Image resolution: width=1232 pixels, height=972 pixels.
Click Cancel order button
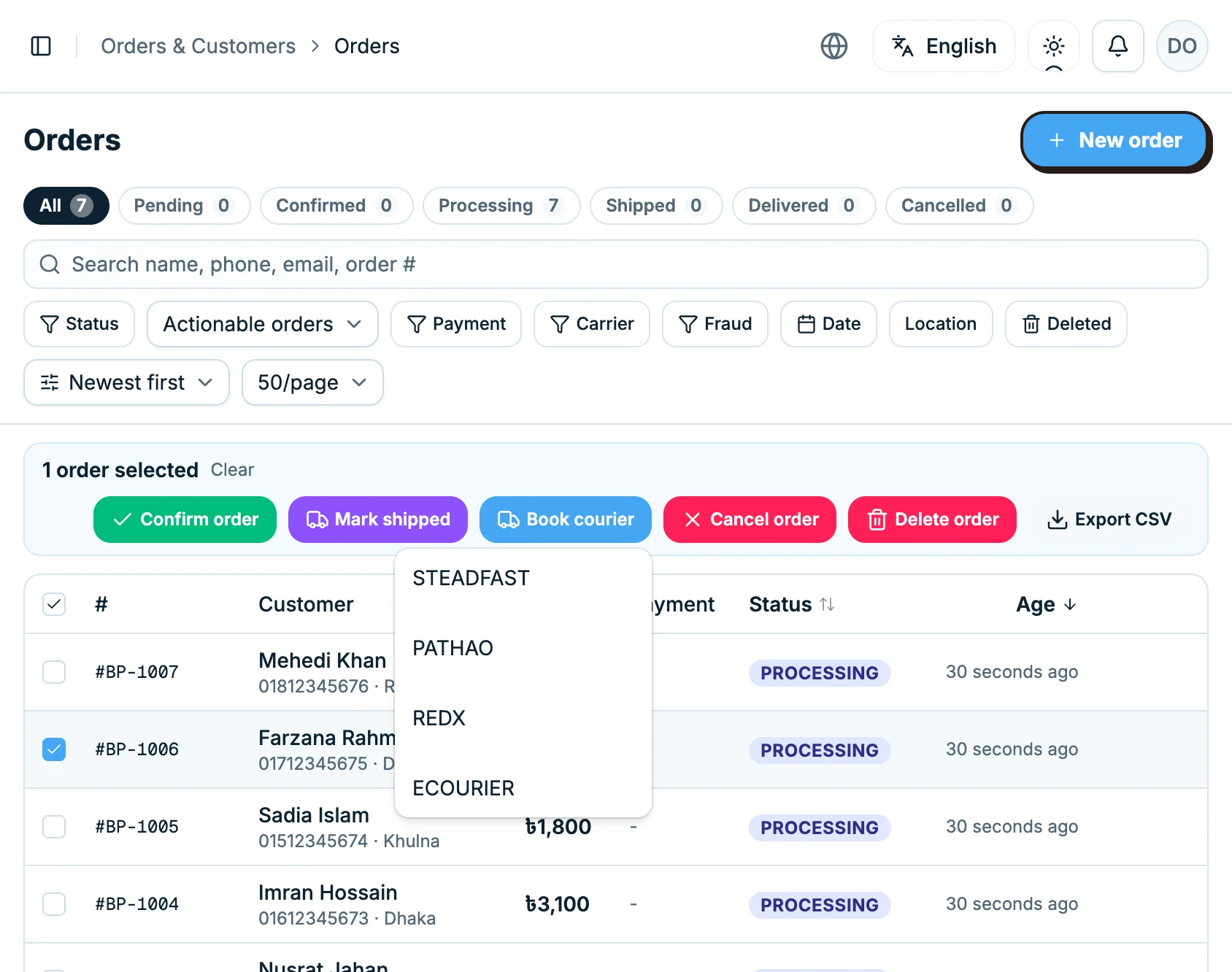coord(750,520)
